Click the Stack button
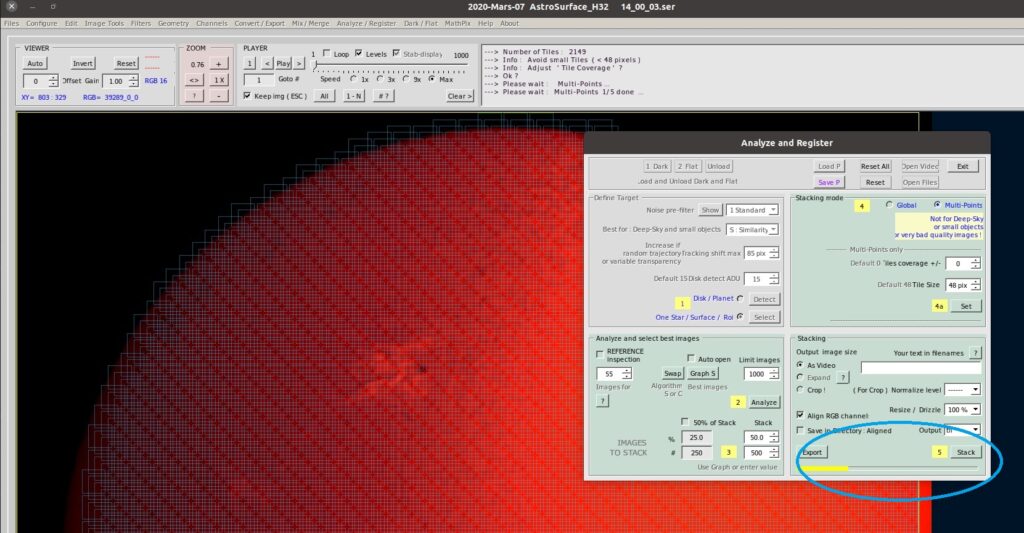 pos(966,452)
